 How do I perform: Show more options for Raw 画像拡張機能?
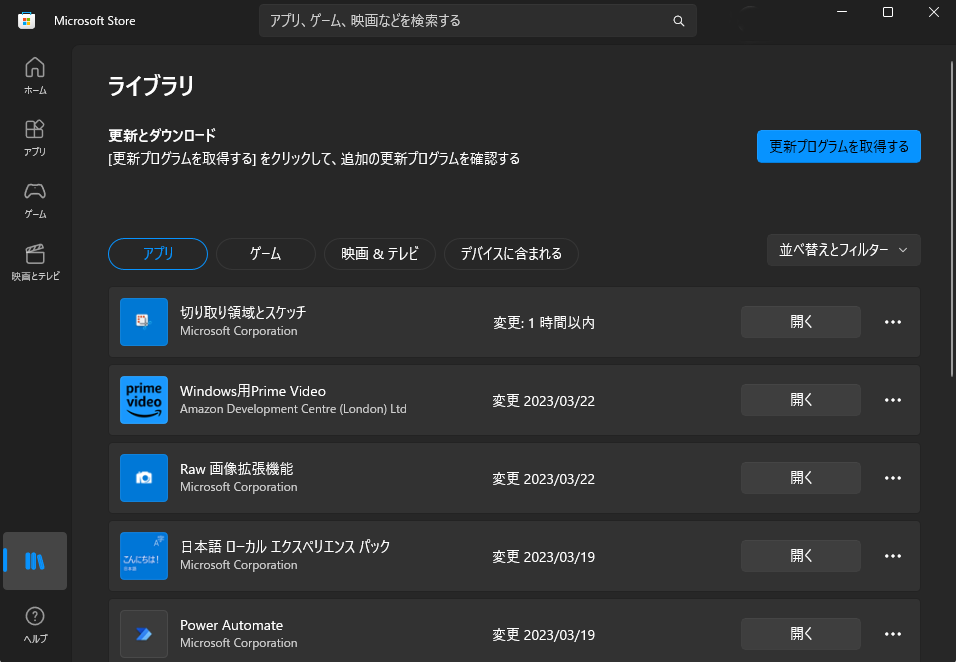point(893,478)
